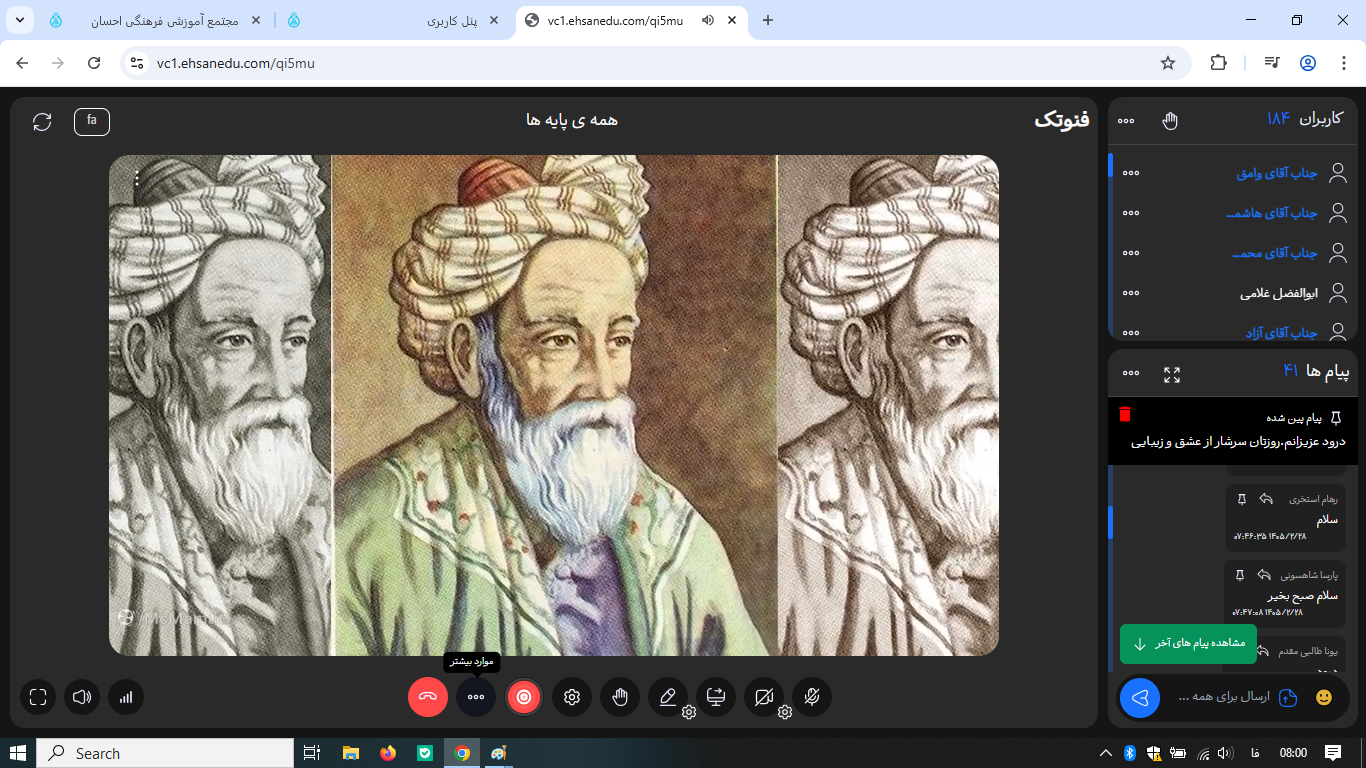Click the red record session button
This screenshot has width=1366, height=768.
tap(524, 697)
